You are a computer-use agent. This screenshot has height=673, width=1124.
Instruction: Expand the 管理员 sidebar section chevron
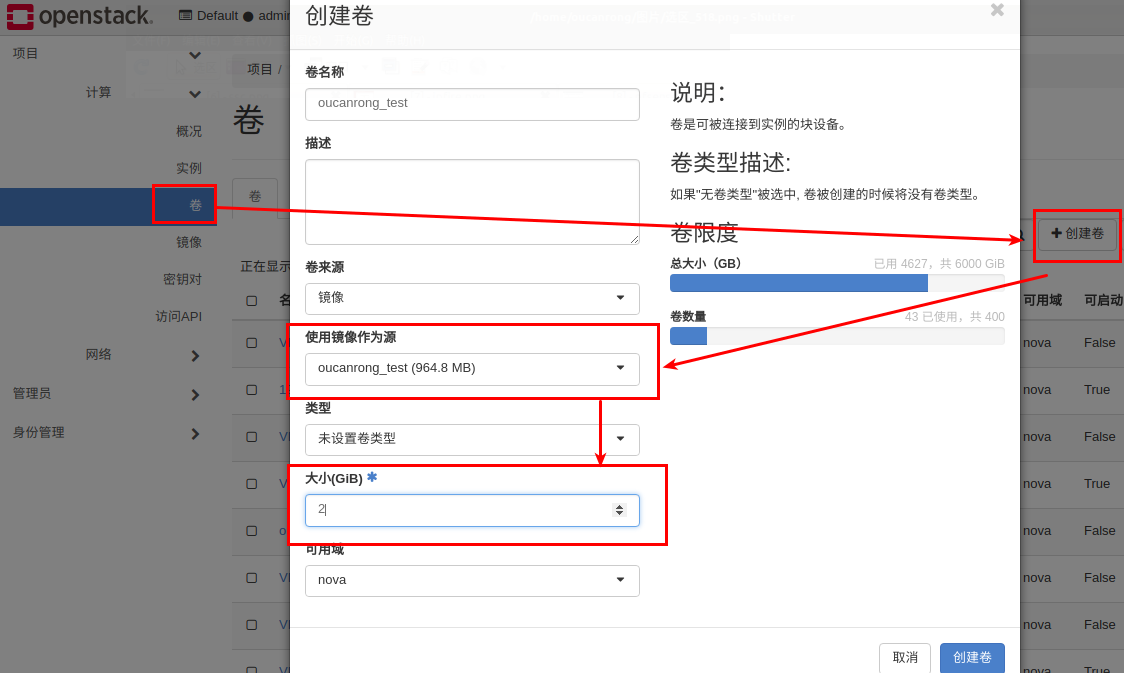tap(195, 394)
